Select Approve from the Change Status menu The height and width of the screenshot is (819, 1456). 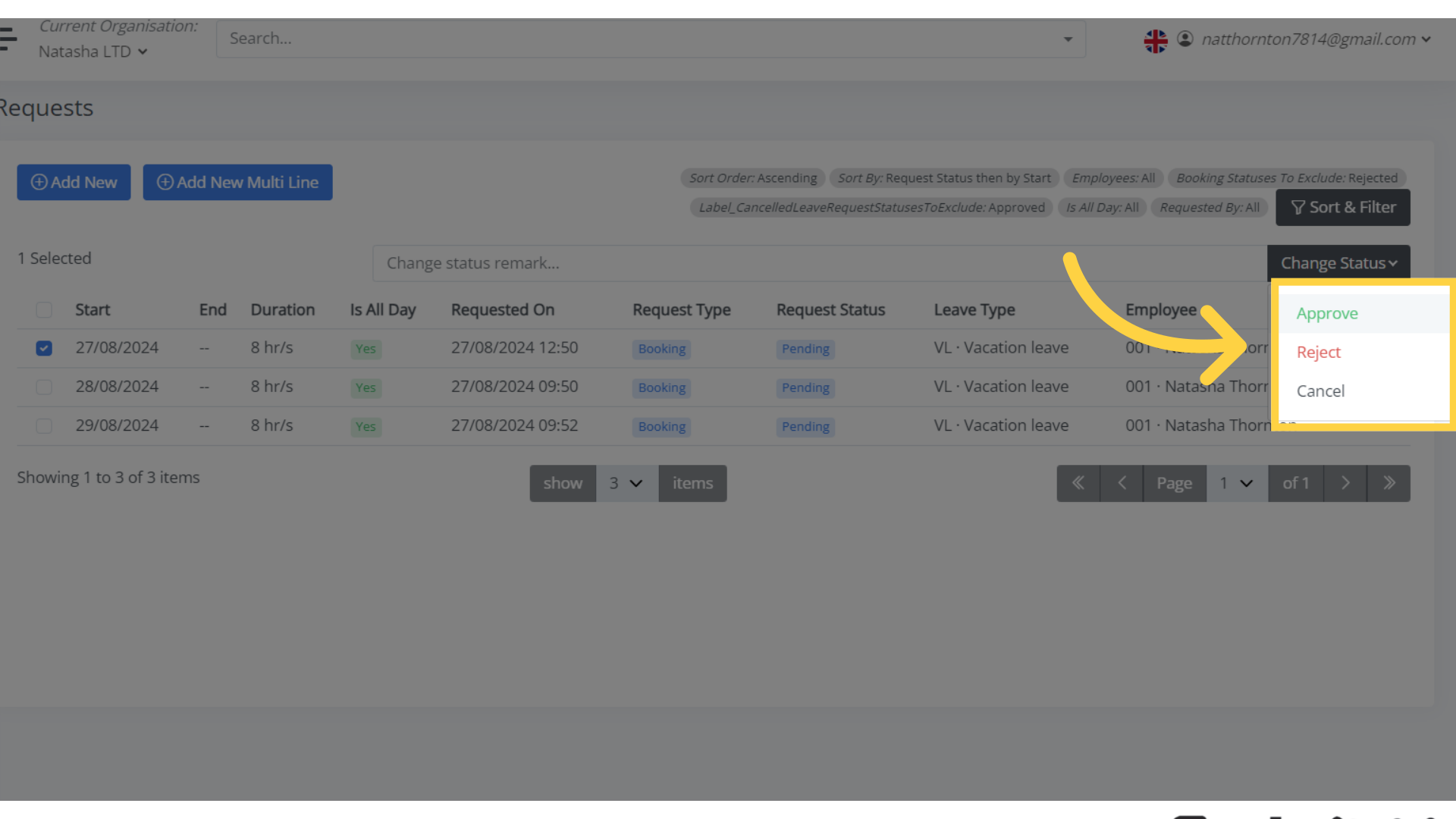coord(1327,312)
